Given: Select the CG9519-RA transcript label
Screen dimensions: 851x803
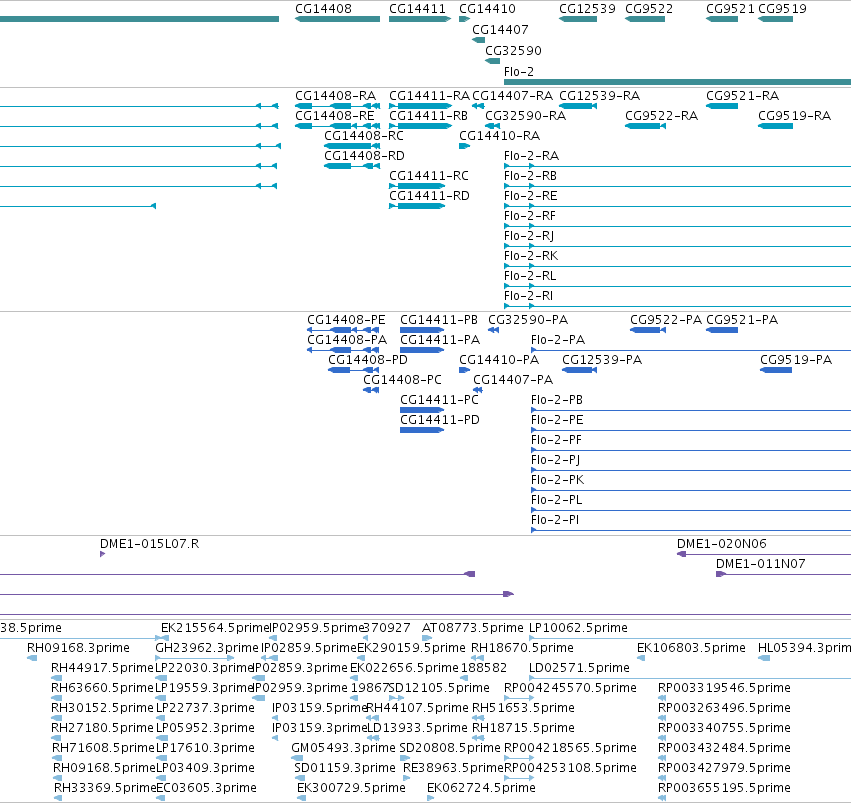Looking at the screenshot, I should click(795, 116).
